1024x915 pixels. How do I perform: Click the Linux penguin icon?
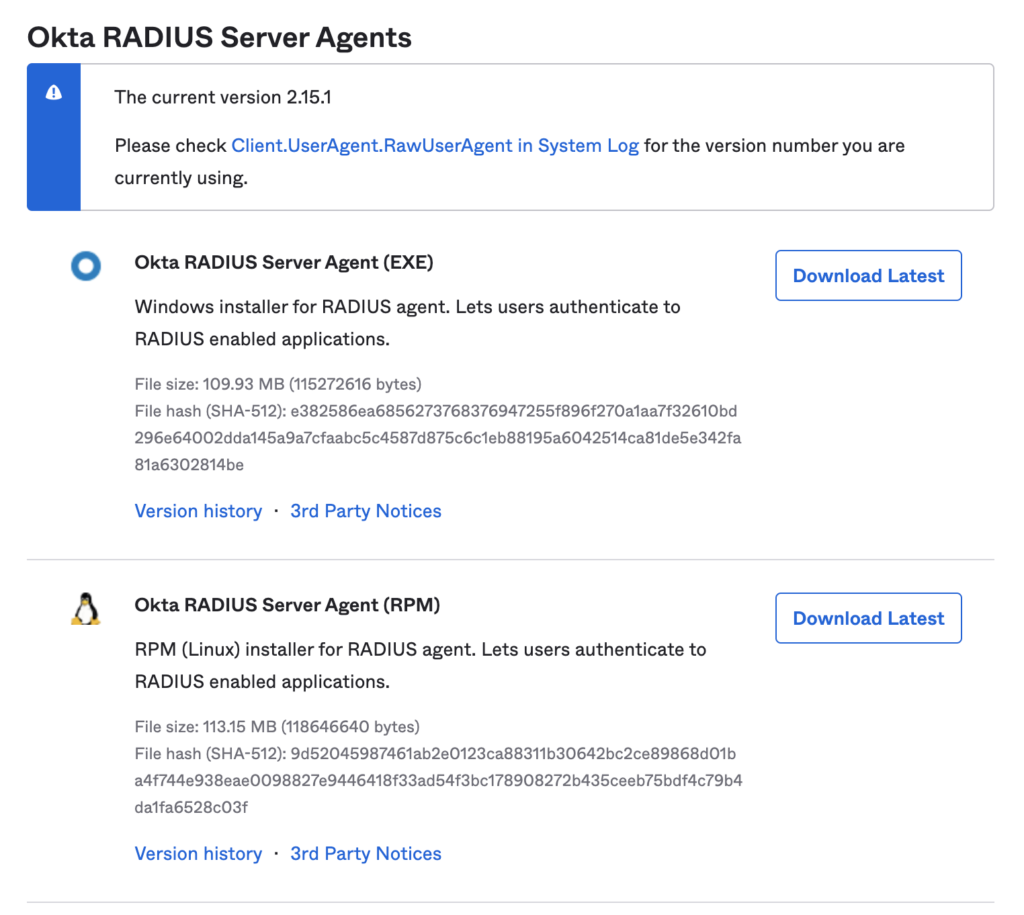(86, 607)
